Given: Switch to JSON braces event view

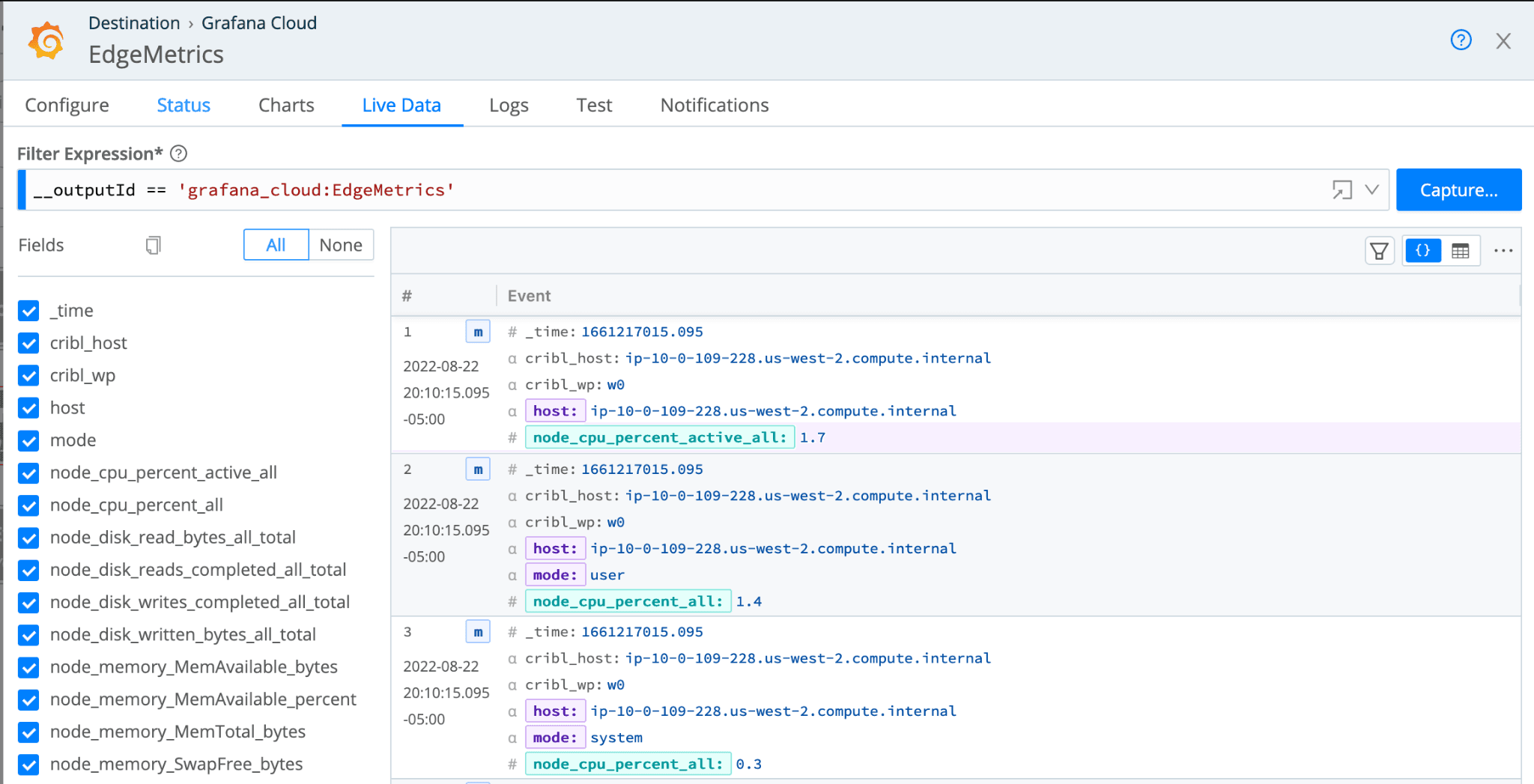Looking at the screenshot, I should click(1422, 251).
